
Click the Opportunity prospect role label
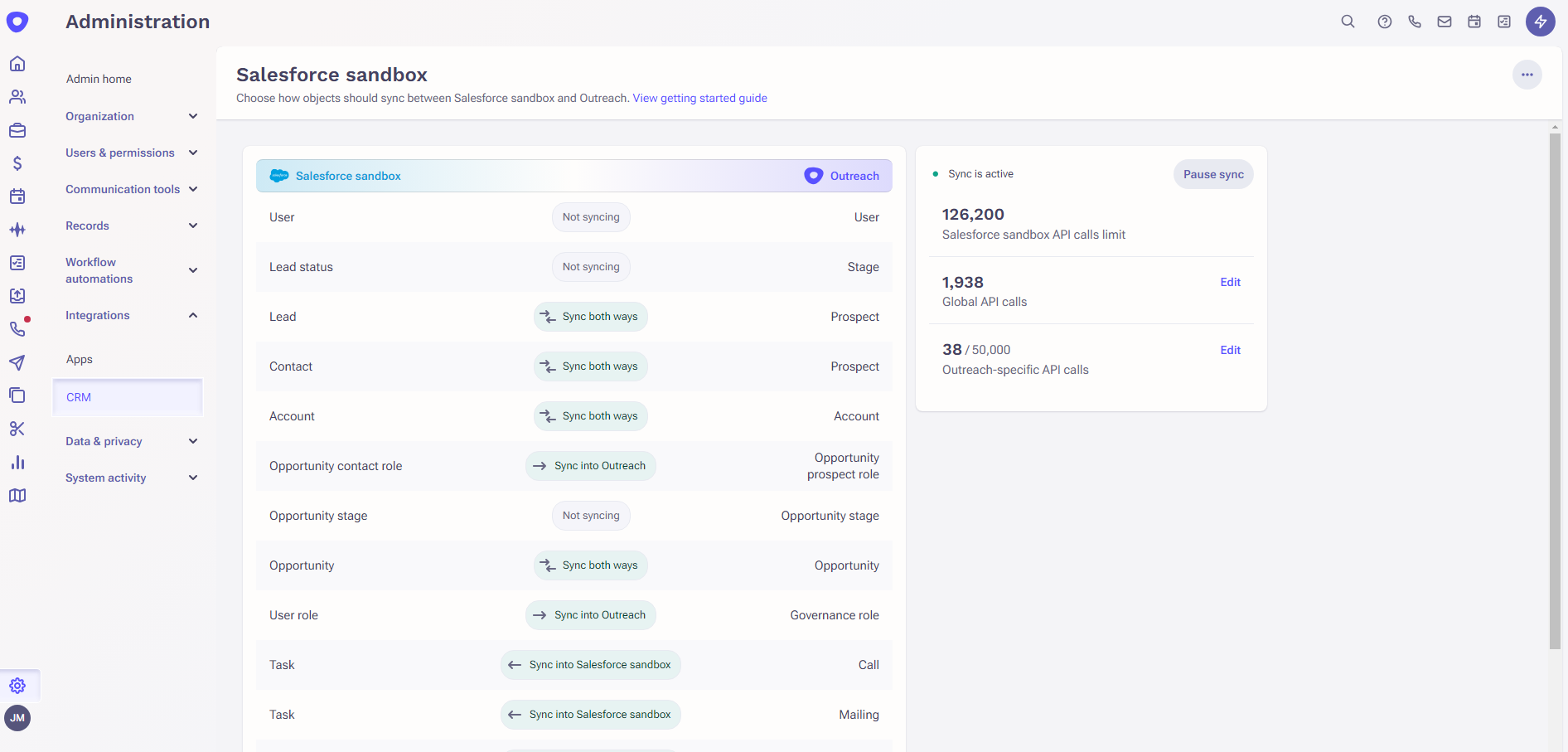[x=843, y=466]
